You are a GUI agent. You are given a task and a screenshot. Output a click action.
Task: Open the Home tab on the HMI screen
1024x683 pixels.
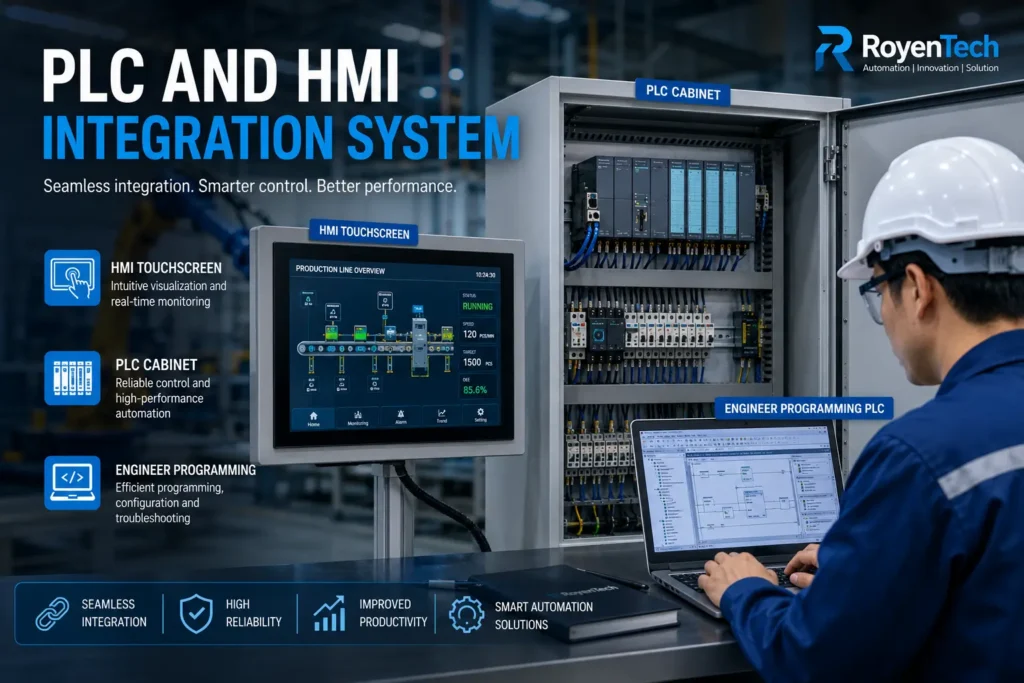click(x=313, y=419)
